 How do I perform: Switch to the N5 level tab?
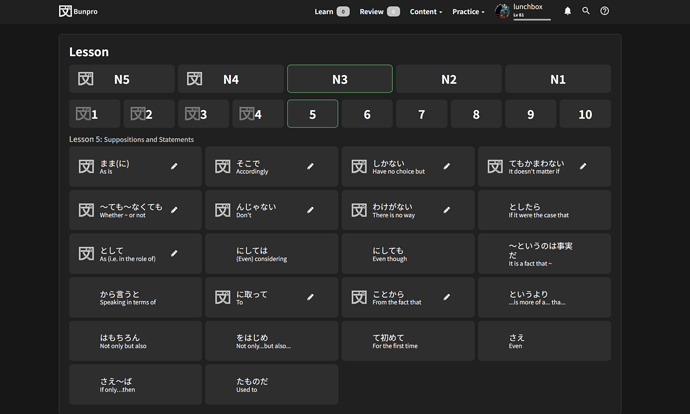click(122, 79)
